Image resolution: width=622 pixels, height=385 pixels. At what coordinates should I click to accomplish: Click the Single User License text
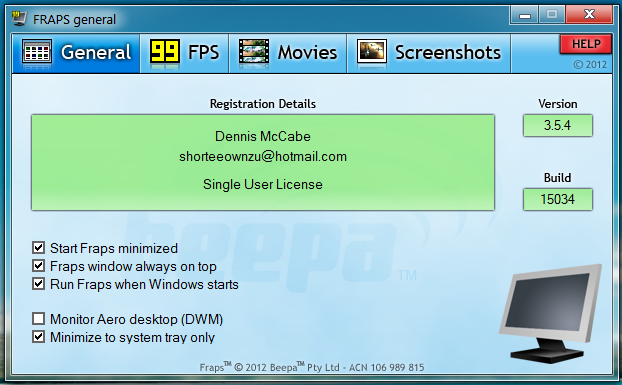click(x=263, y=184)
